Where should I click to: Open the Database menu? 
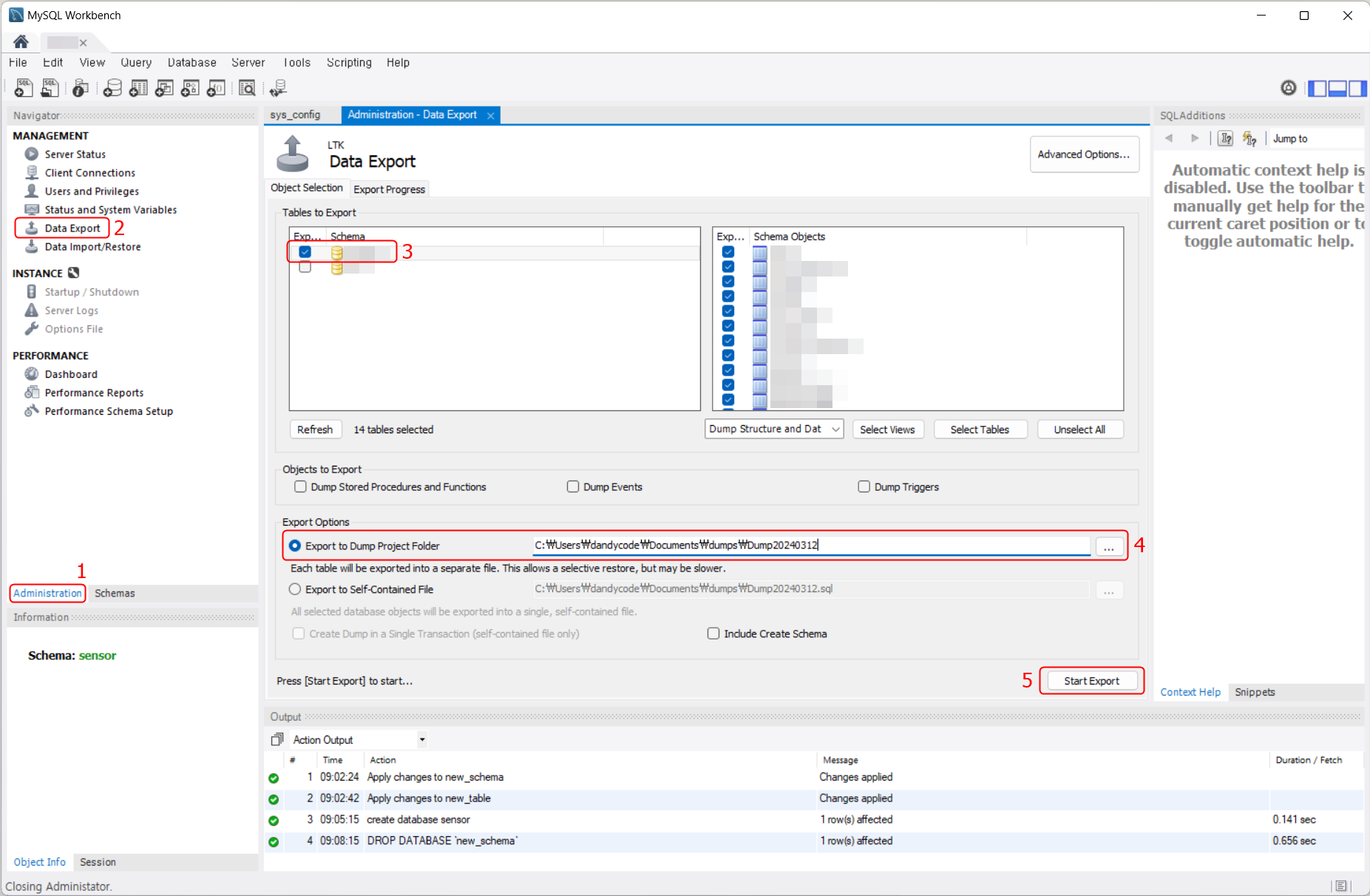(191, 63)
